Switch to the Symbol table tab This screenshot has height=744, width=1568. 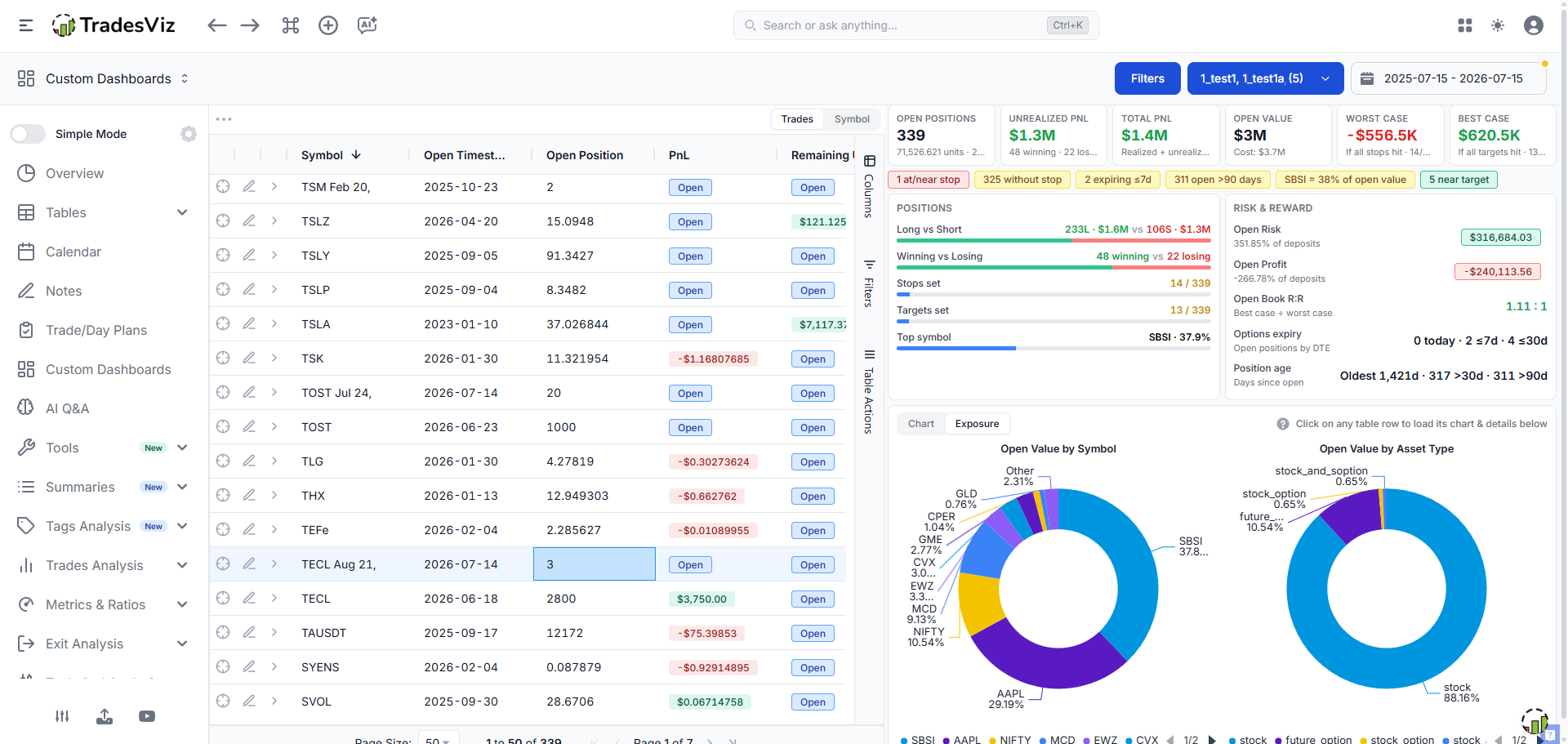tap(852, 119)
